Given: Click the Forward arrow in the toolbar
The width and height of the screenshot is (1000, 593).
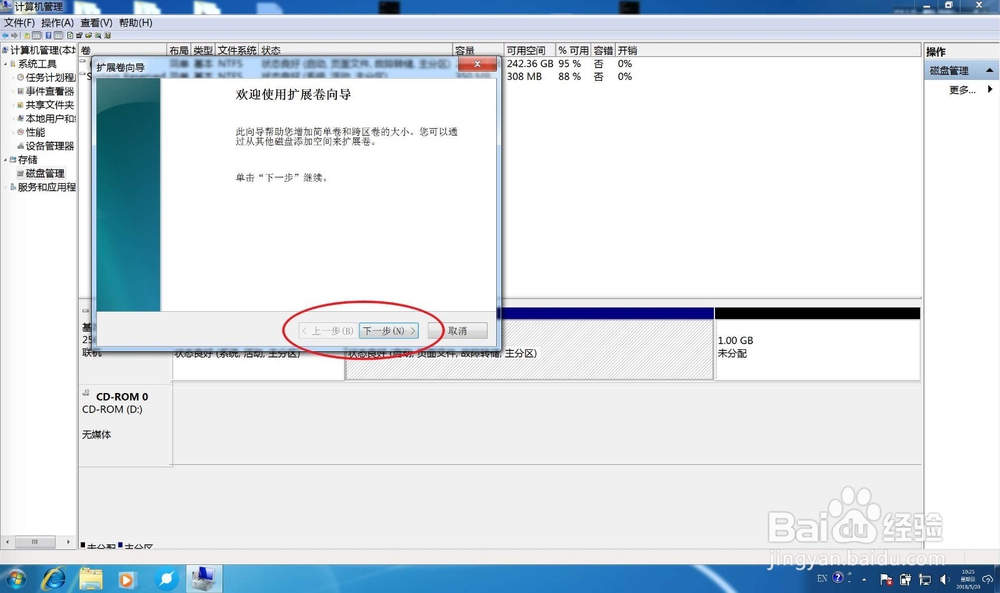Looking at the screenshot, I should click(x=14, y=35).
